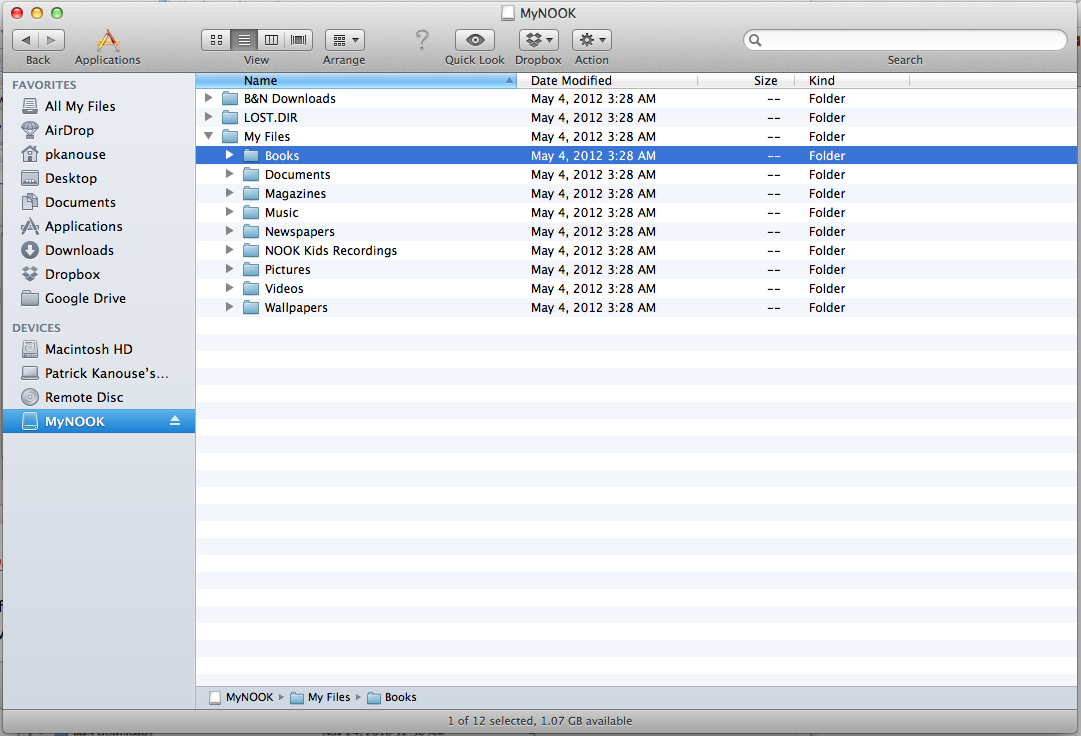Select Macintosh HD in the devices list
The height and width of the screenshot is (736, 1081).
click(88, 349)
